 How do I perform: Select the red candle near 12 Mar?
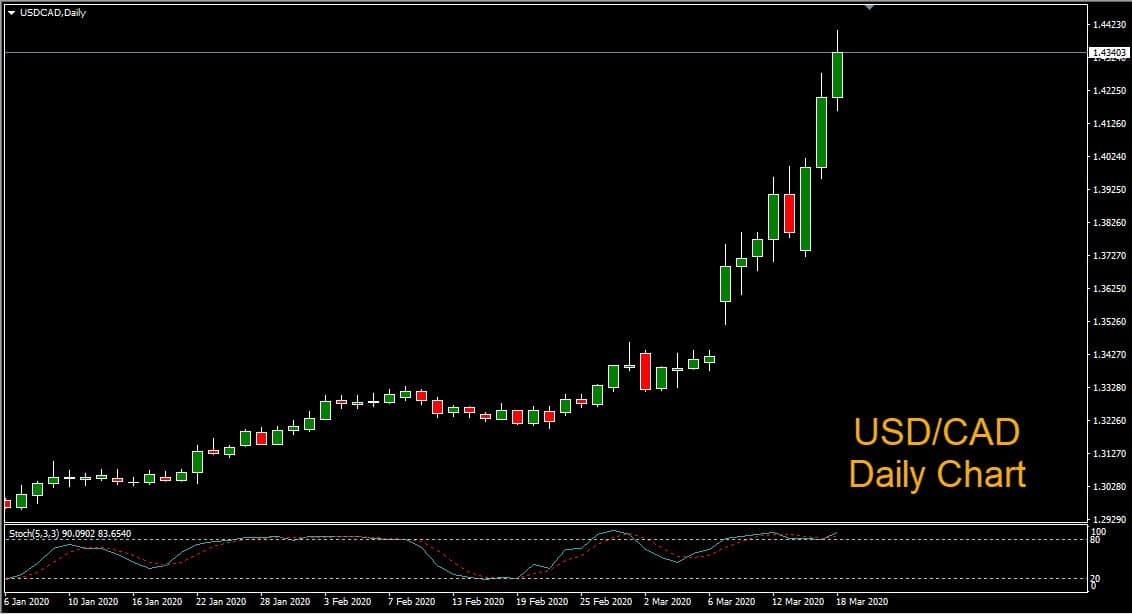coord(789,213)
